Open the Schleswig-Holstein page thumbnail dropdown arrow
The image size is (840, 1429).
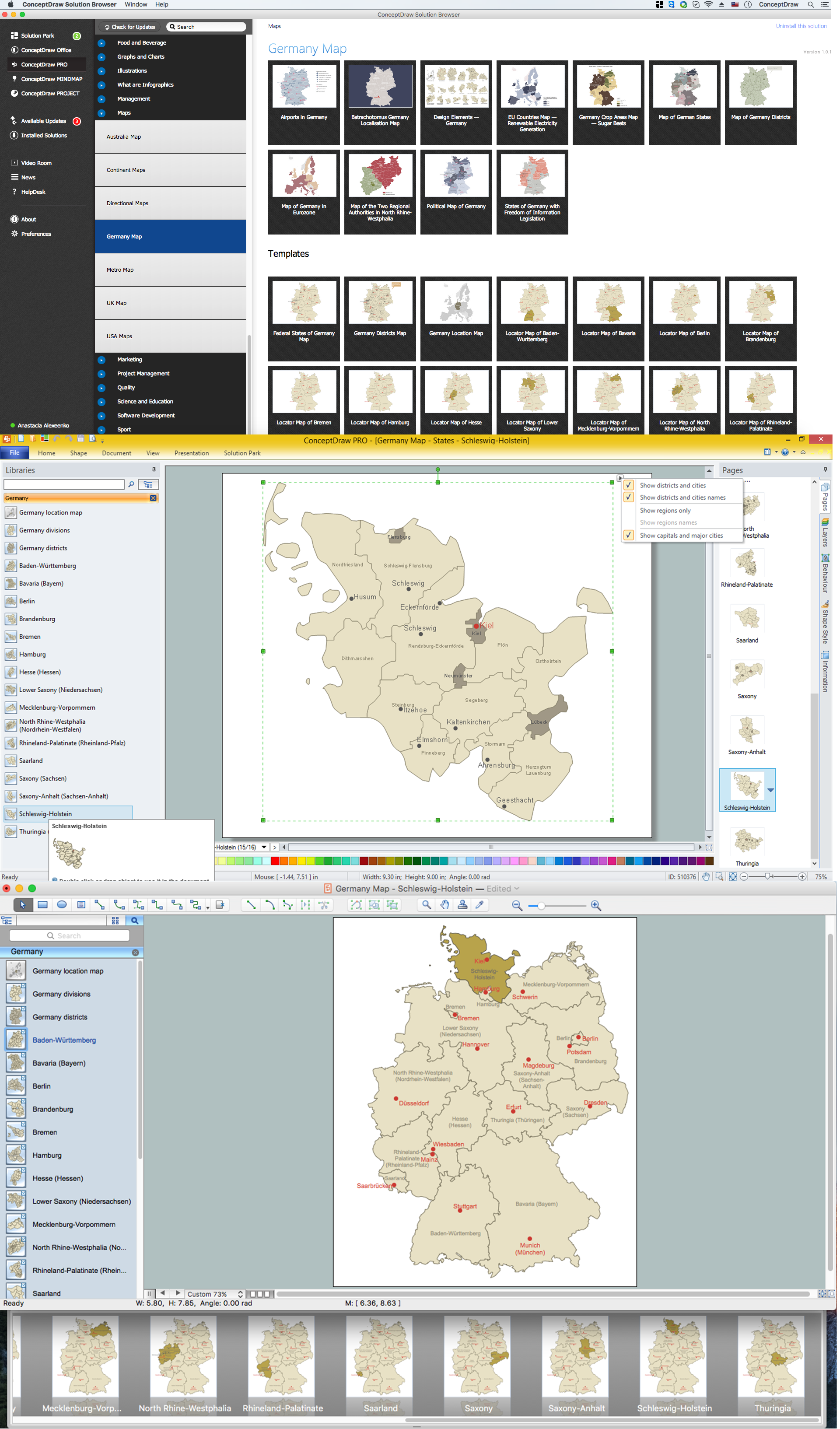770,790
